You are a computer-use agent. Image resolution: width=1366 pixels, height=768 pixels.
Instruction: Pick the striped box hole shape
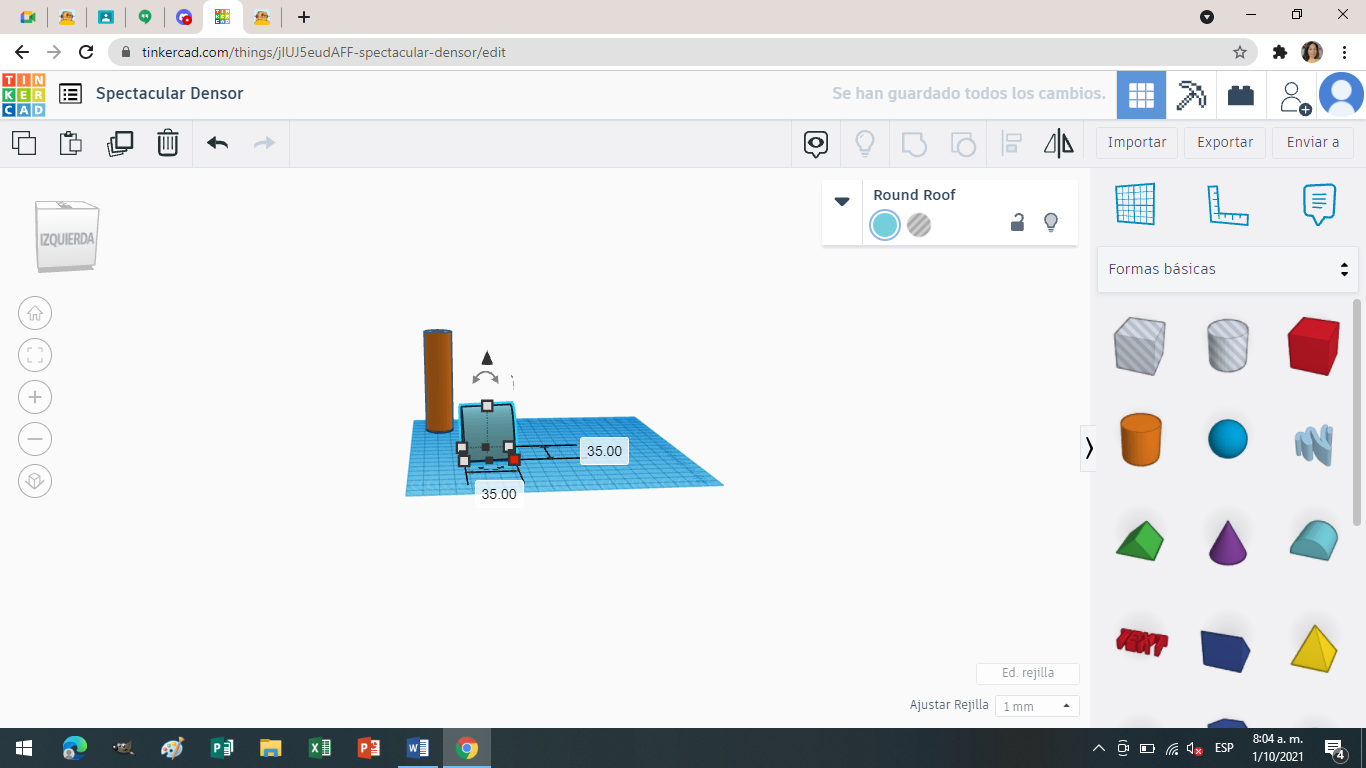click(1139, 345)
